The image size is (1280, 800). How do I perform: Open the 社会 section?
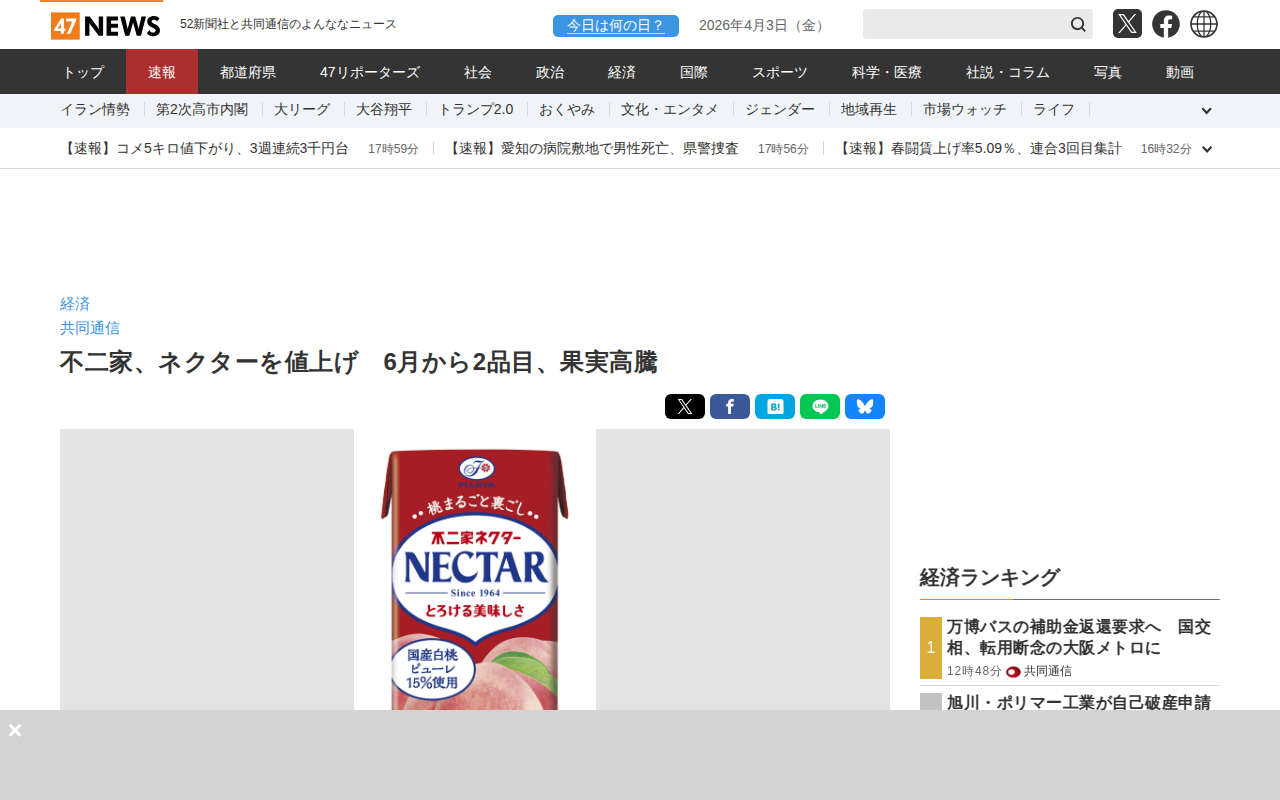pyautogui.click(x=478, y=72)
